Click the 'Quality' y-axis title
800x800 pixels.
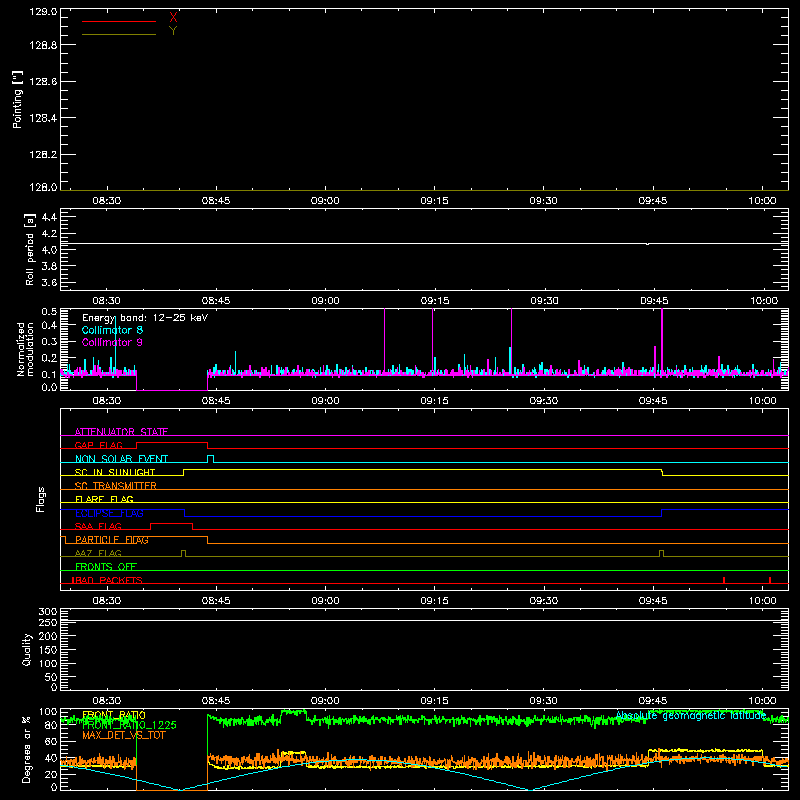[27, 649]
